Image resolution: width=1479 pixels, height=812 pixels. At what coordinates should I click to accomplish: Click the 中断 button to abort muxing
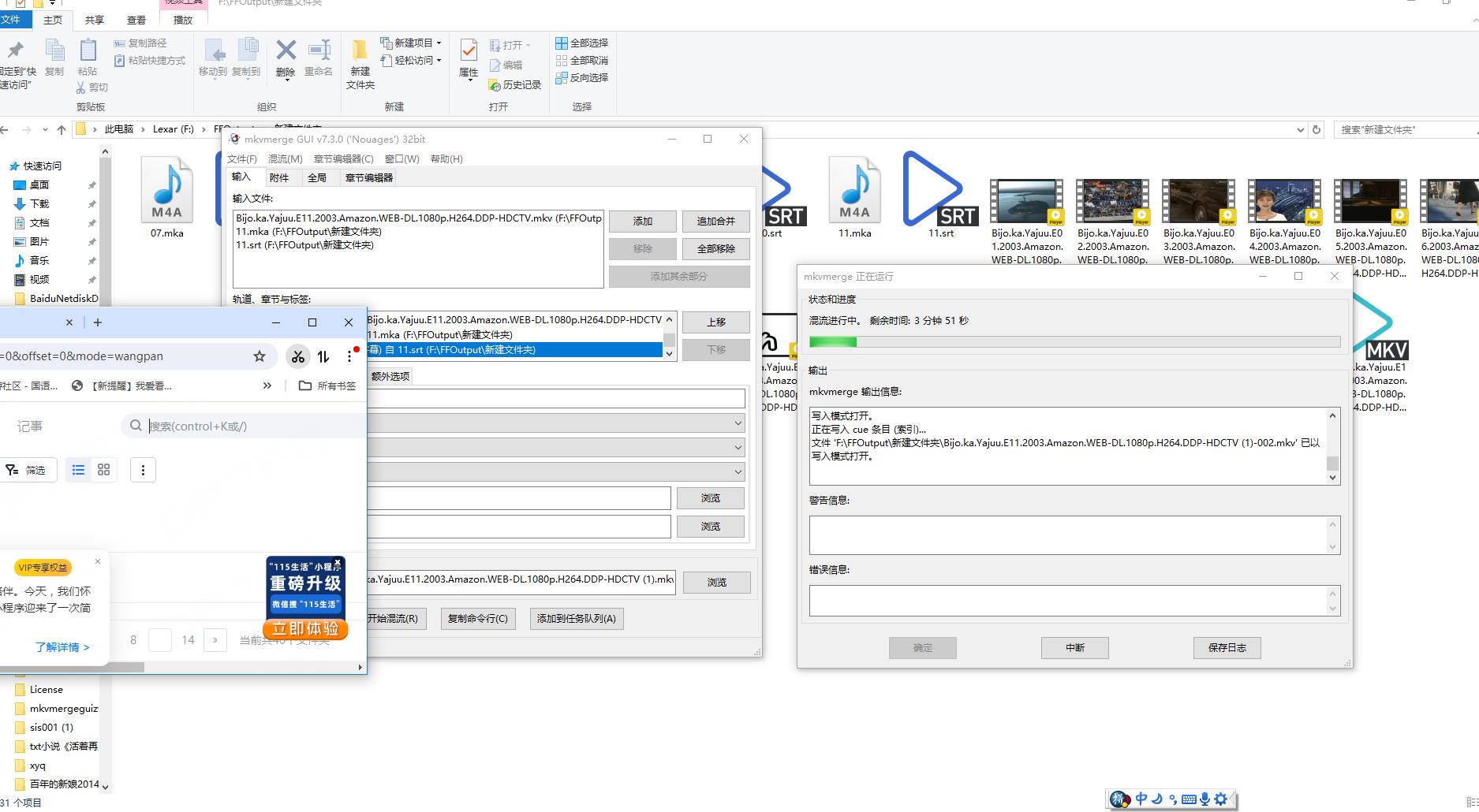click(x=1074, y=647)
